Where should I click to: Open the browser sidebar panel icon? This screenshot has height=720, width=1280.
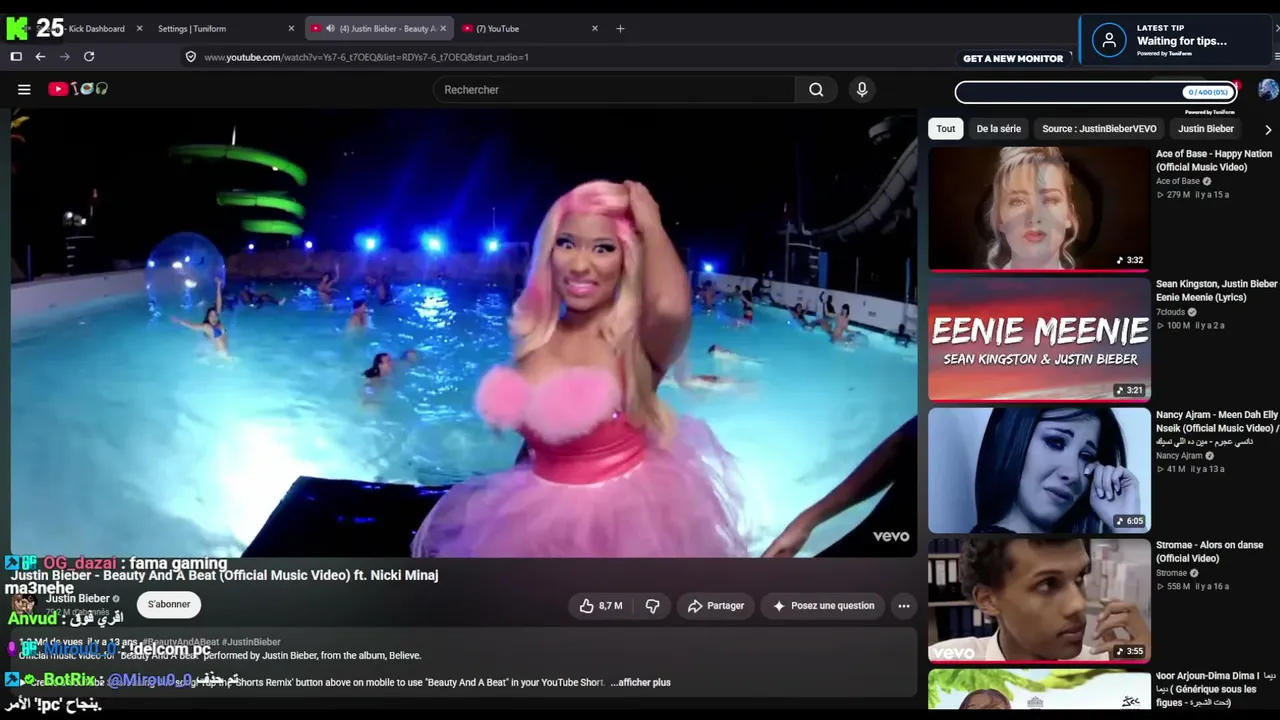[x=16, y=57]
